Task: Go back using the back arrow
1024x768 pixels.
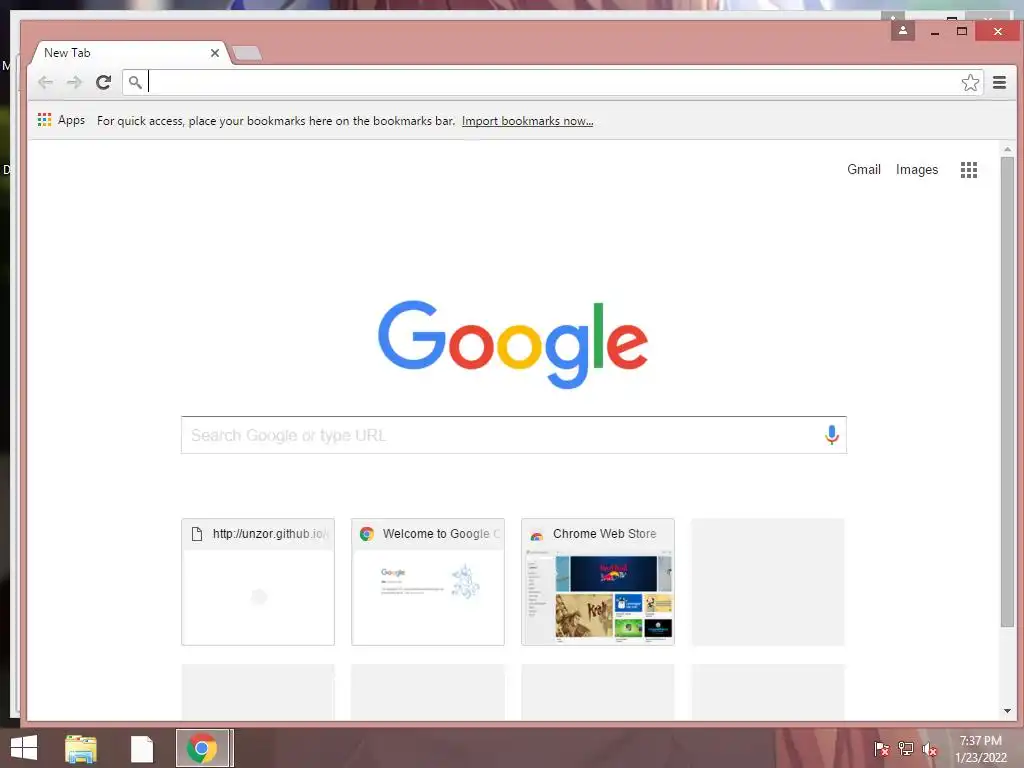Action: tap(46, 82)
